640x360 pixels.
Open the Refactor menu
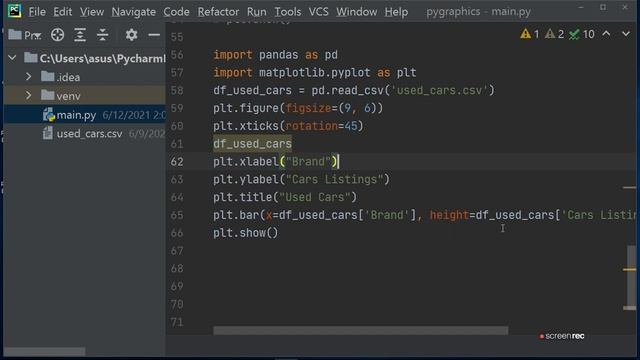[218, 12]
